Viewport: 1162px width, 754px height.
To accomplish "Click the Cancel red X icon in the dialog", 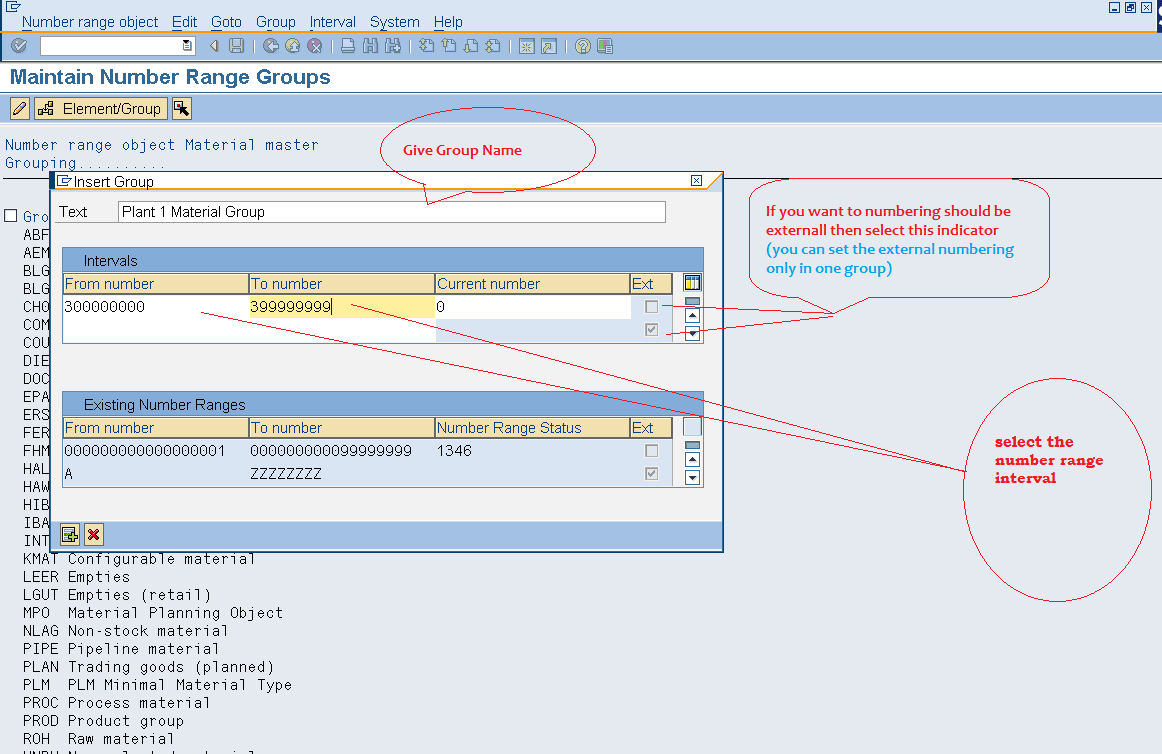I will pyautogui.click(x=92, y=534).
